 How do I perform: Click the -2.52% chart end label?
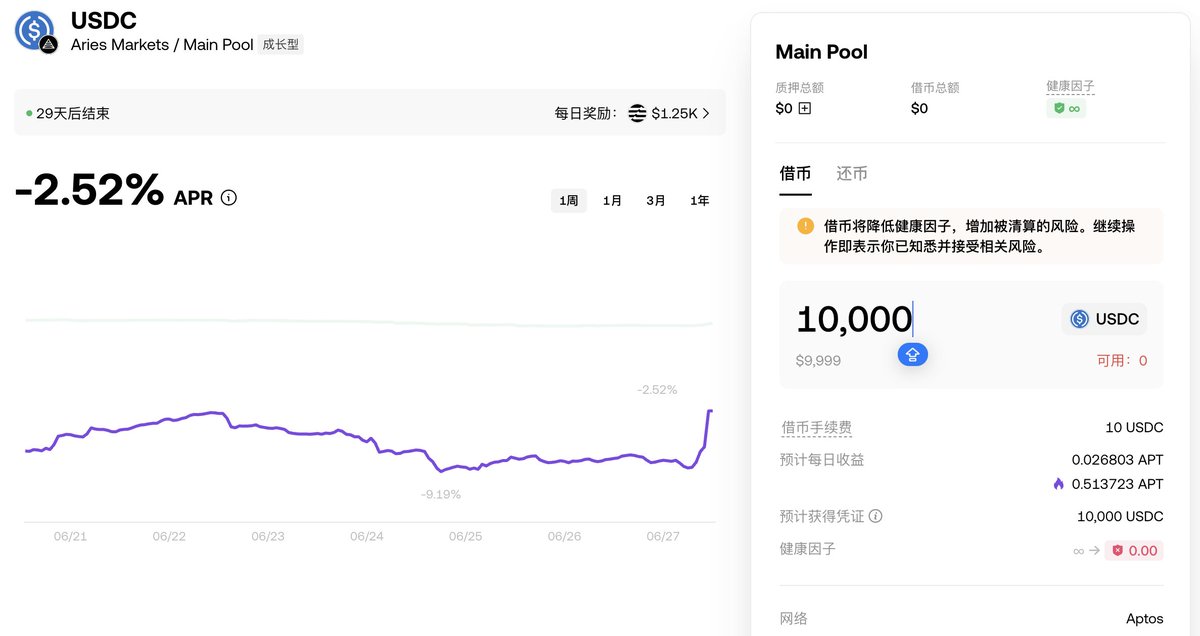coord(657,389)
